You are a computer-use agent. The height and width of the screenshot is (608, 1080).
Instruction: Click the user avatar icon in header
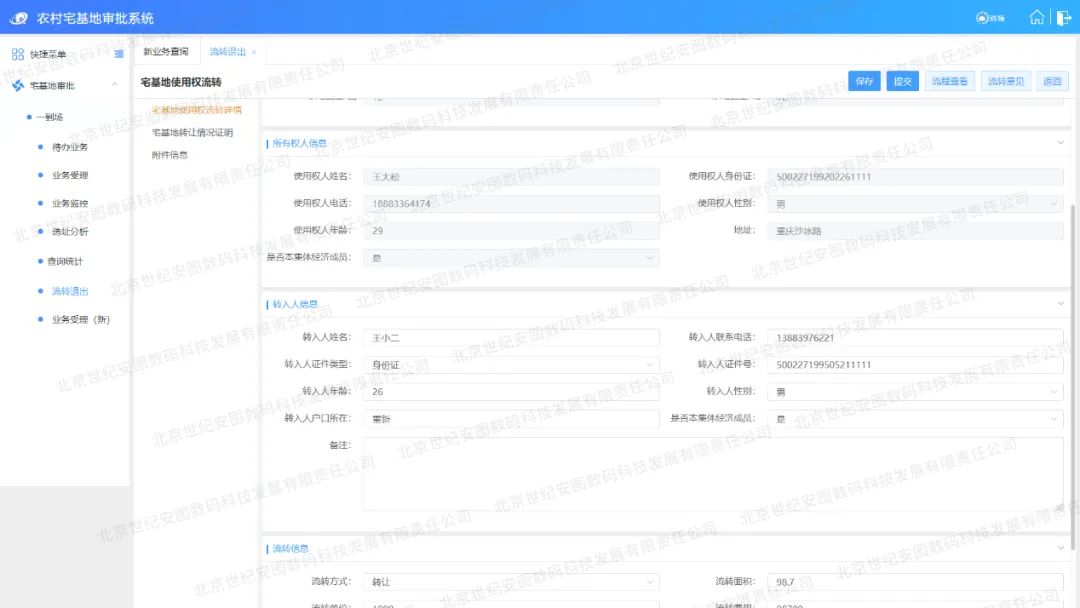point(982,18)
